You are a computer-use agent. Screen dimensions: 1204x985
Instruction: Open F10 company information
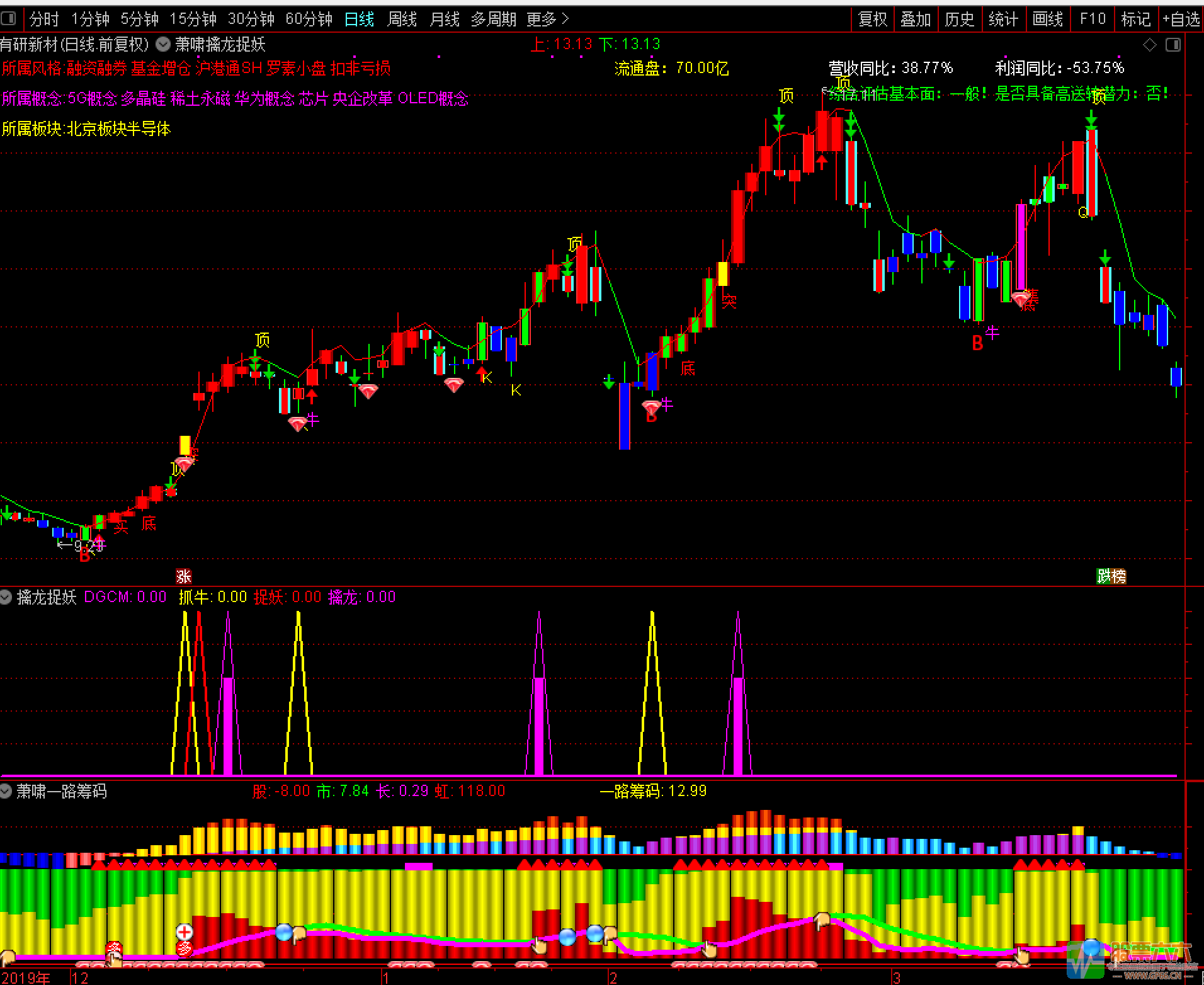tap(1093, 20)
